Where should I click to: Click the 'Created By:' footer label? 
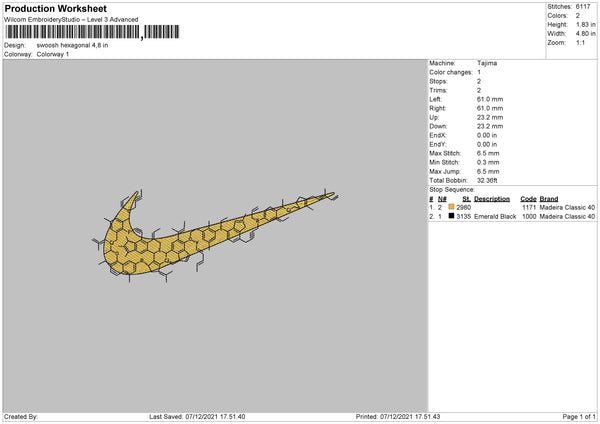pos(21,417)
